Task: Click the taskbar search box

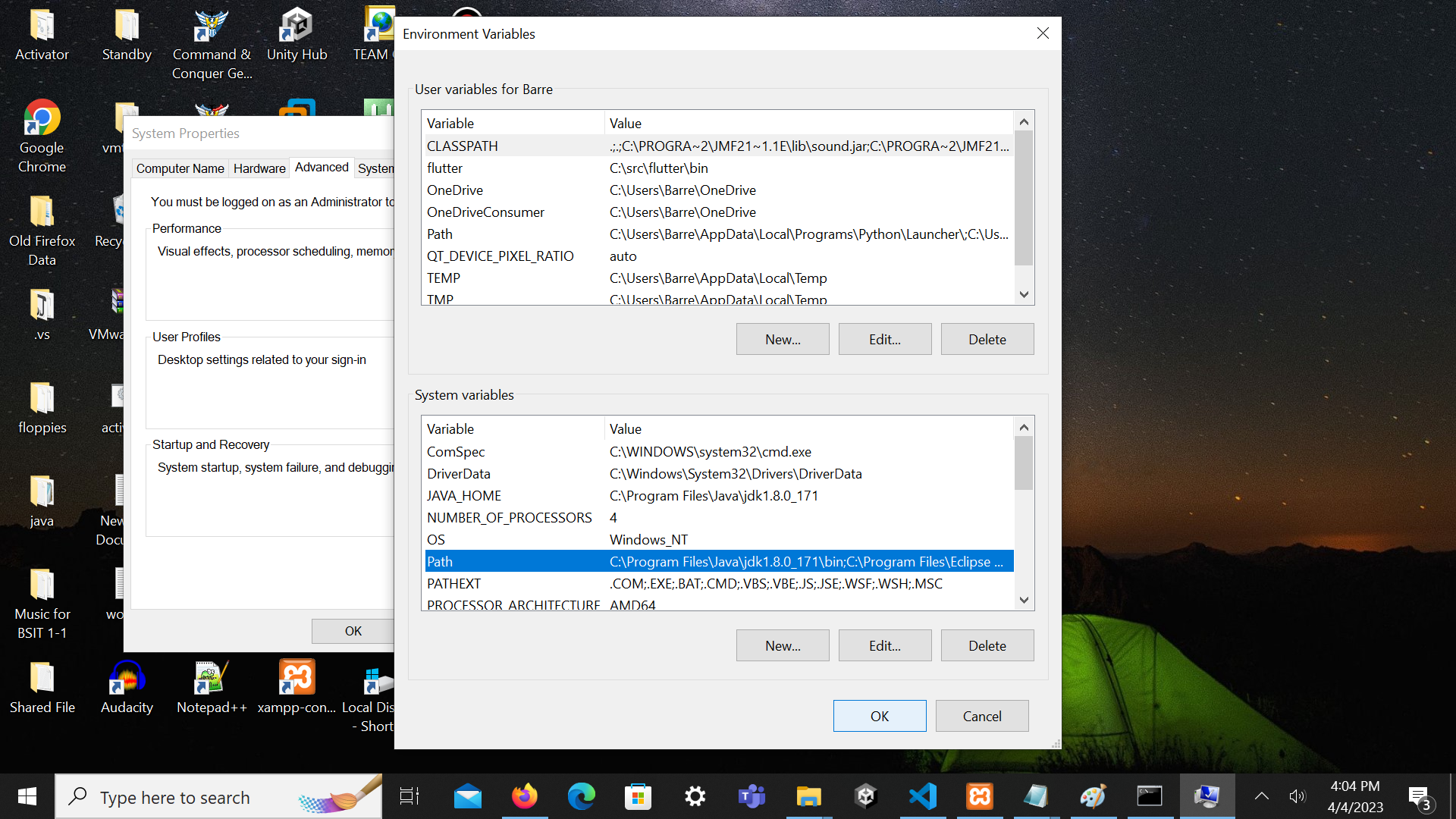Action: (218, 796)
